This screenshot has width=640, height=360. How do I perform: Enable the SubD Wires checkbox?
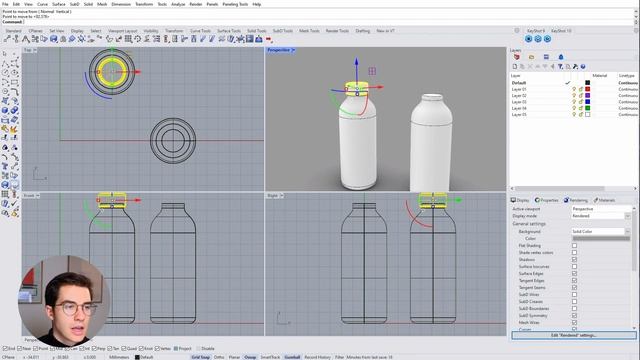(x=574, y=295)
